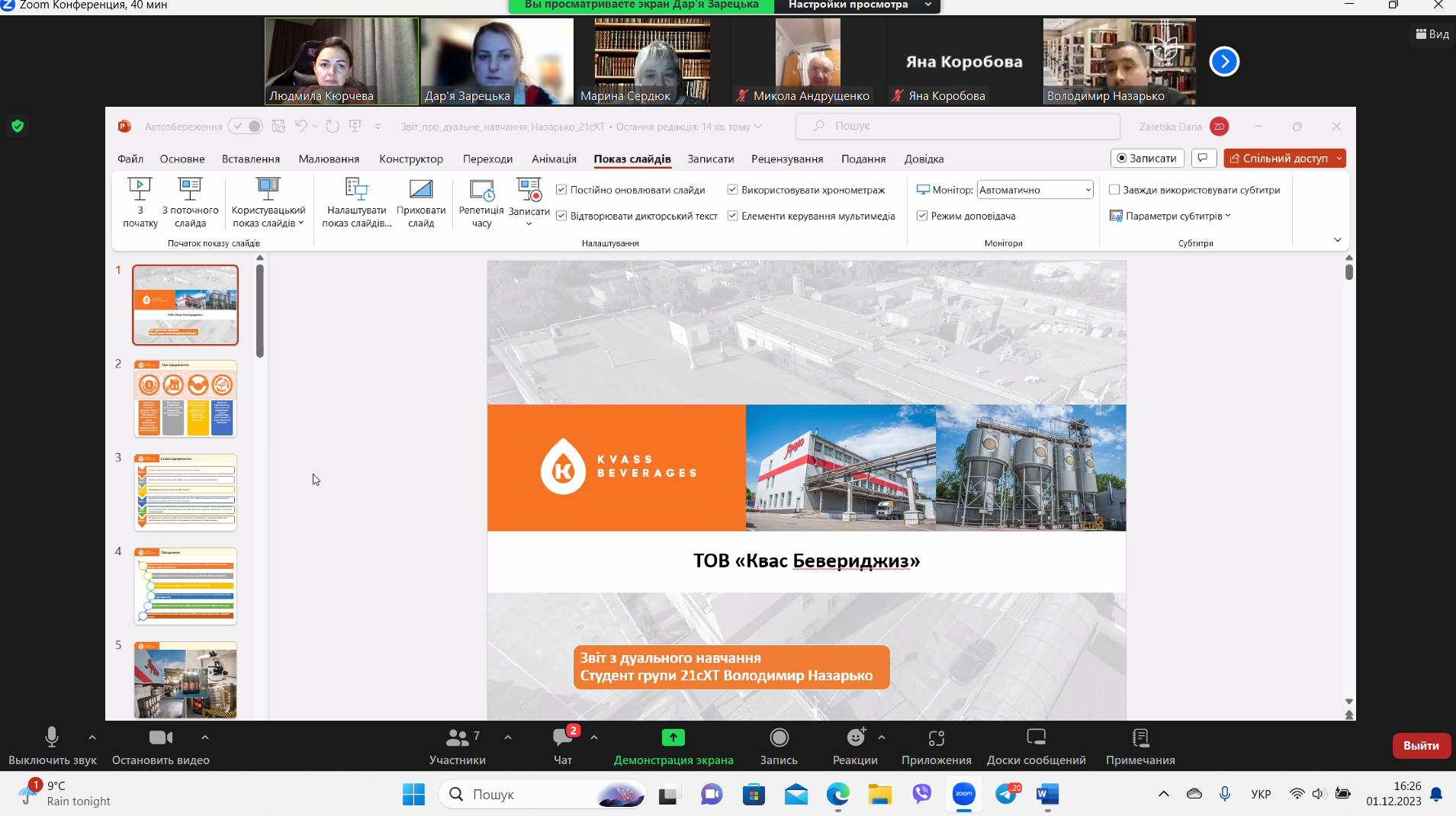Uncheck 'Постійно оновлювати слайди' checkbox

tap(561, 190)
